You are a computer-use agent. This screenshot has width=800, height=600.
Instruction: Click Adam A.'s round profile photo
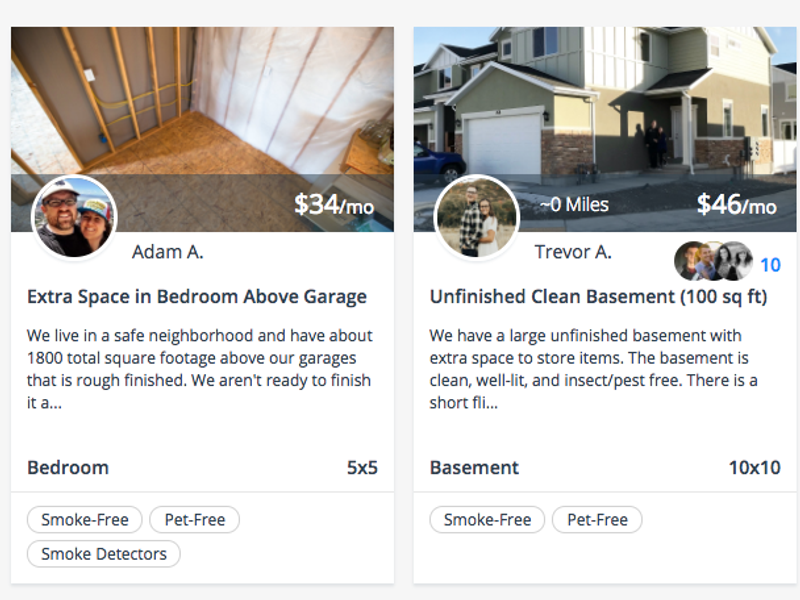pos(74,218)
